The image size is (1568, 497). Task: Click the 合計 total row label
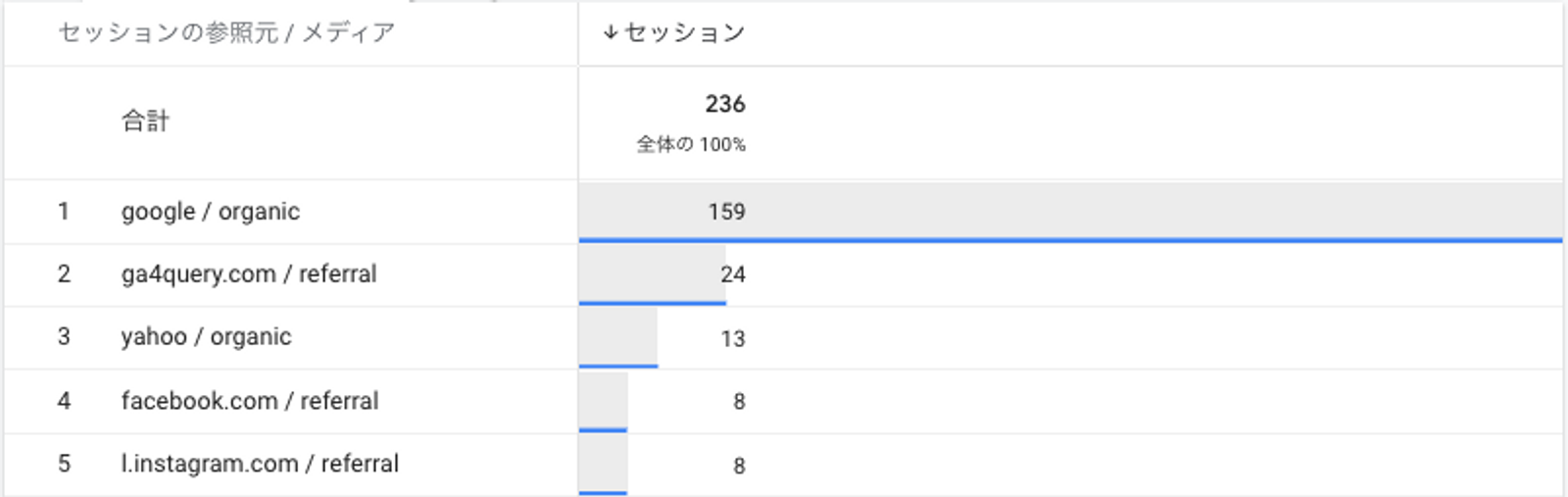145,122
